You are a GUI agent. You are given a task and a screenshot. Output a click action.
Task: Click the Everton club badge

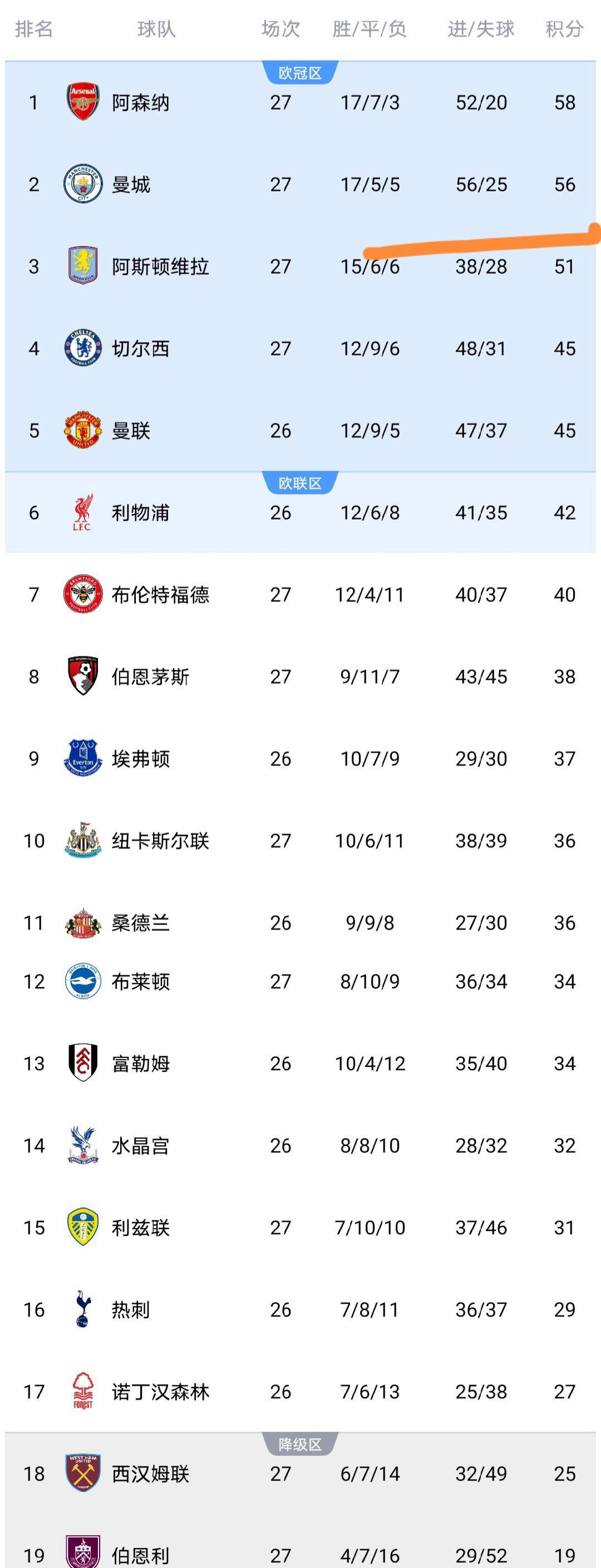83,759
